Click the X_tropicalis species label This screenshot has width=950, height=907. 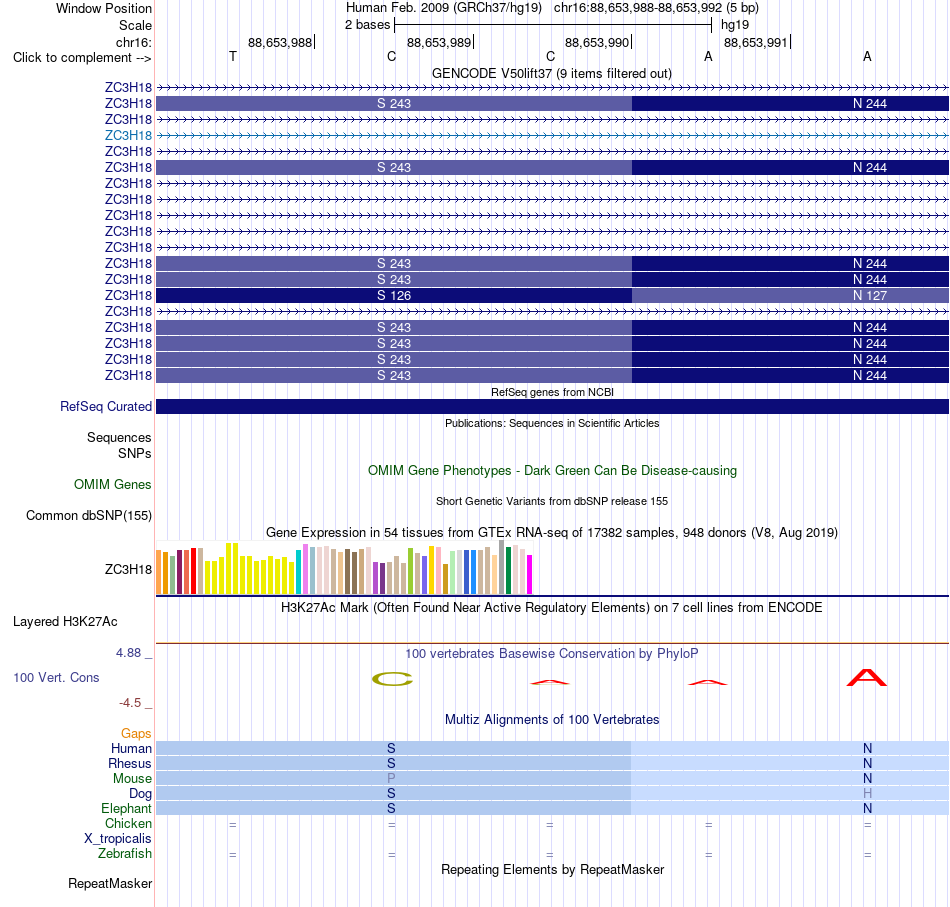pos(118,839)
